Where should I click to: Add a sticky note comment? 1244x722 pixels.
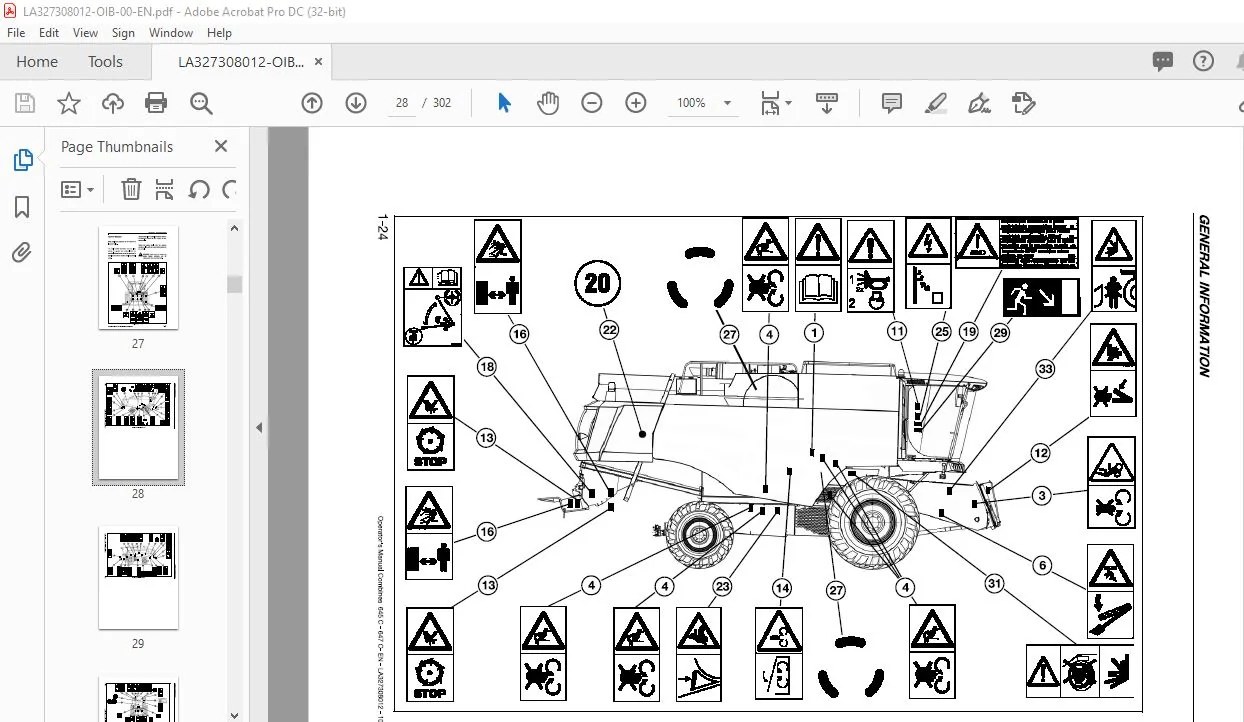pyautogui.click(x=892, y=103)
